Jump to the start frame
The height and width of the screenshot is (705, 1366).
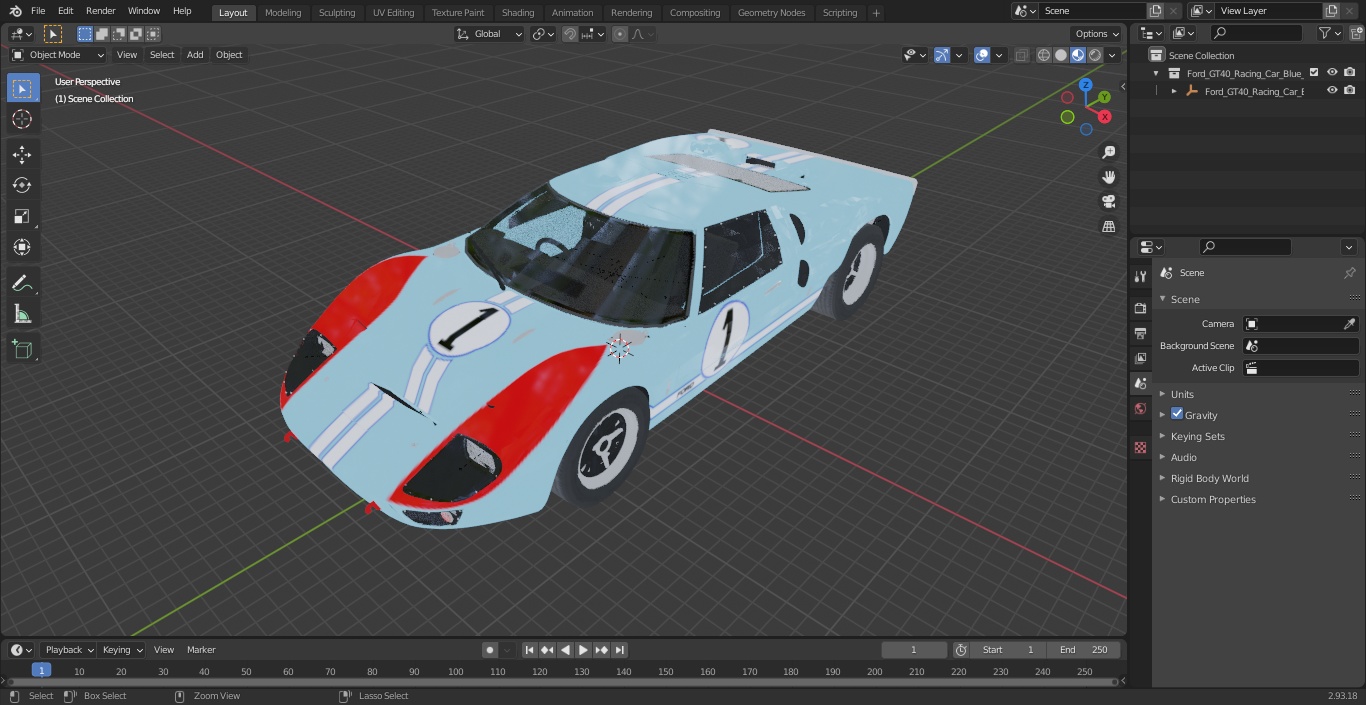(x=529, y=650)
